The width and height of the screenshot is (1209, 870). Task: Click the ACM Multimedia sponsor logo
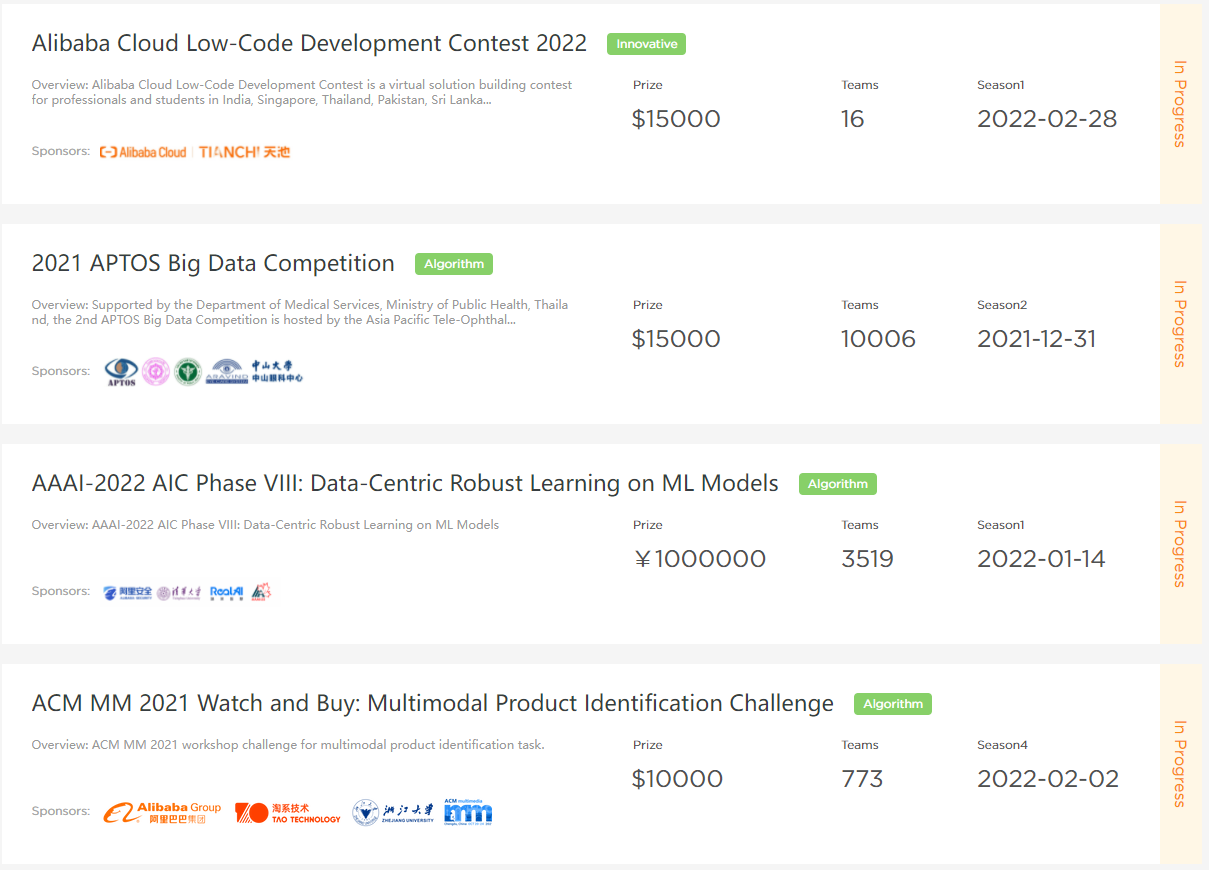(x=468, y=812)
